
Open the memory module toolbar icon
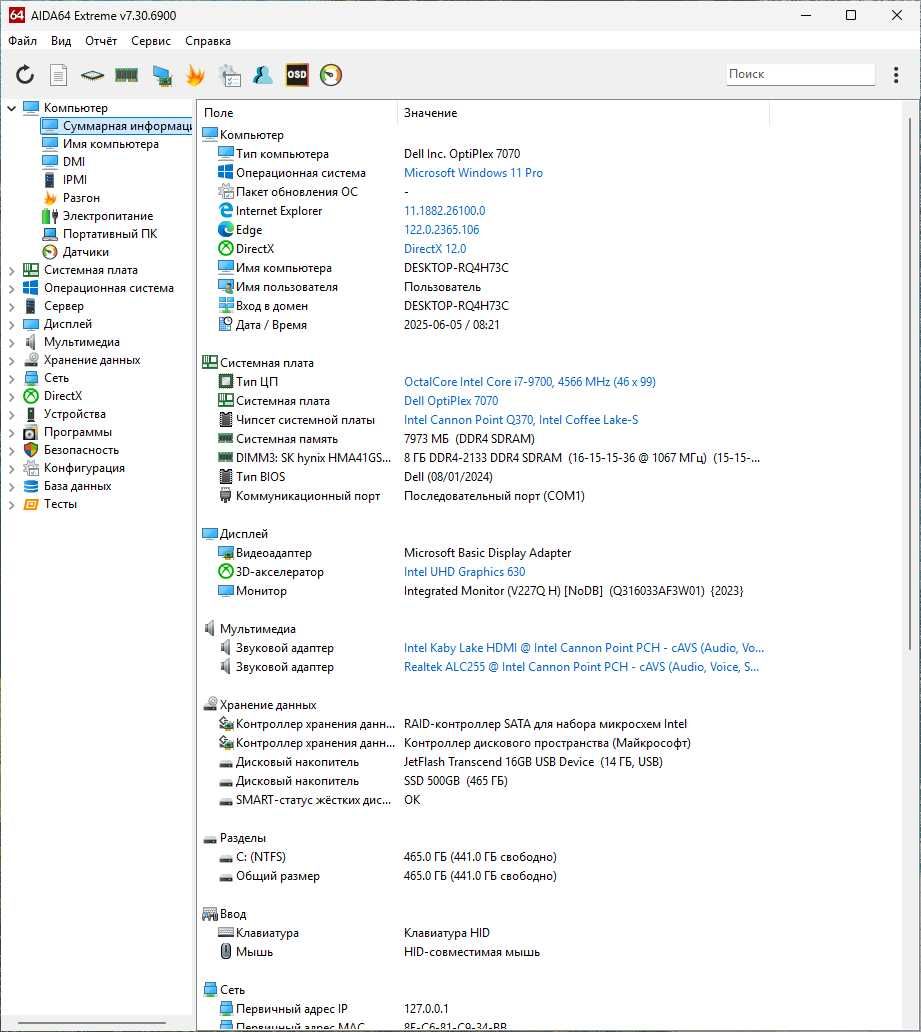coord(126,74)
